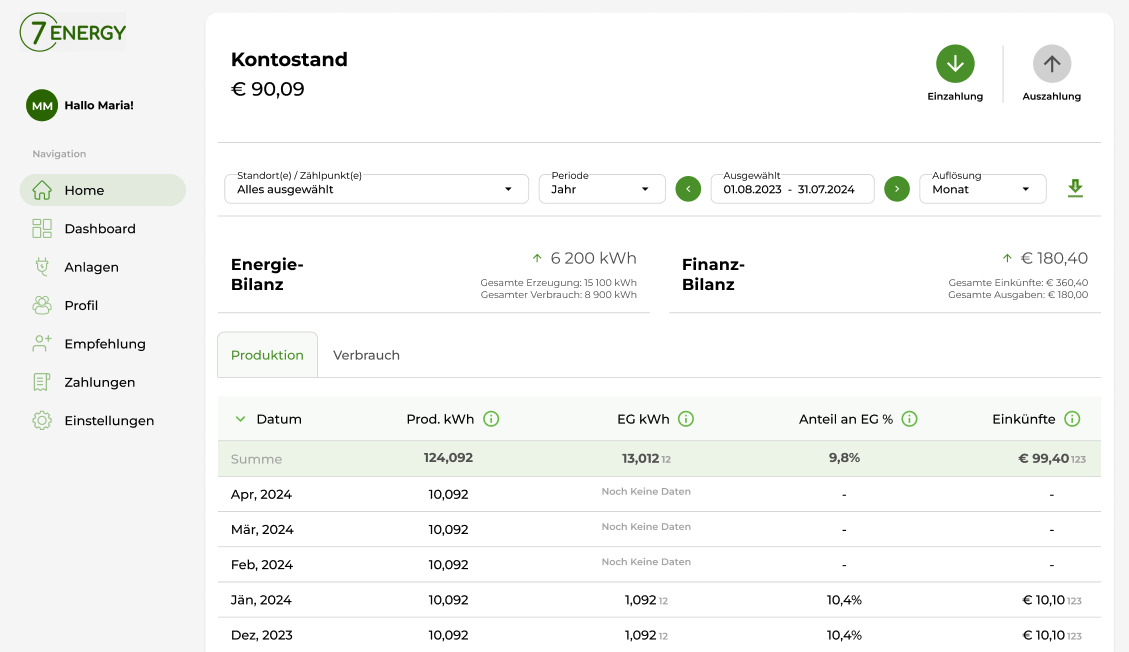Click the Einzahlung button

pos(955,62)
